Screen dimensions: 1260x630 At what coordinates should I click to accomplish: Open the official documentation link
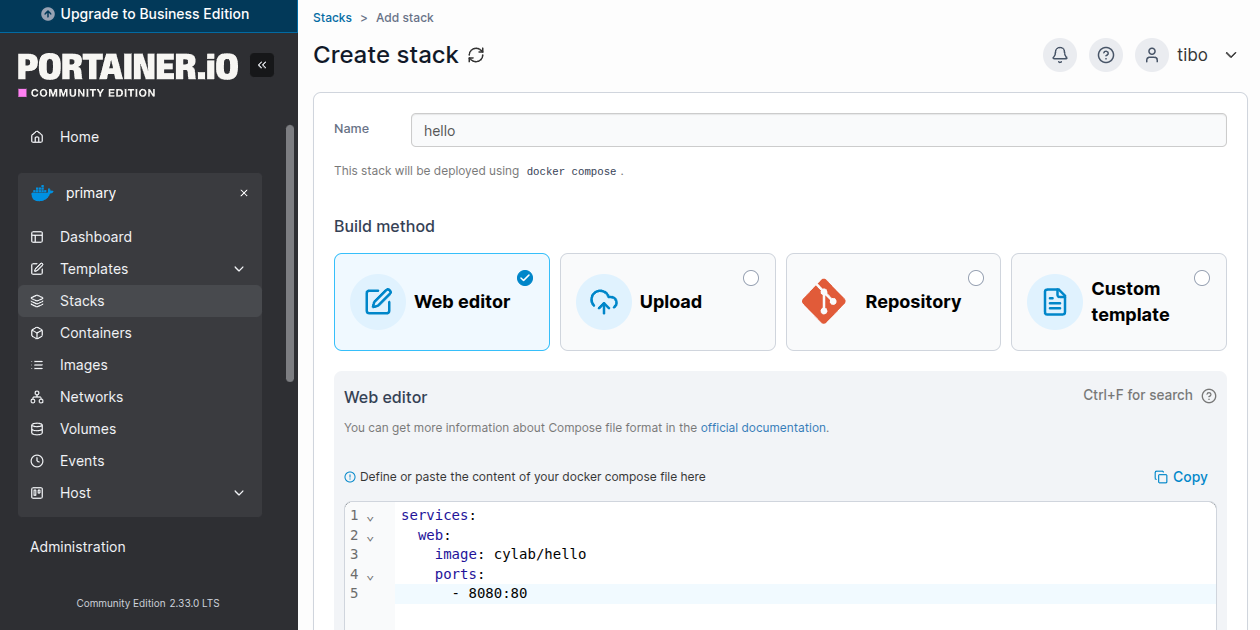[763, 427]
